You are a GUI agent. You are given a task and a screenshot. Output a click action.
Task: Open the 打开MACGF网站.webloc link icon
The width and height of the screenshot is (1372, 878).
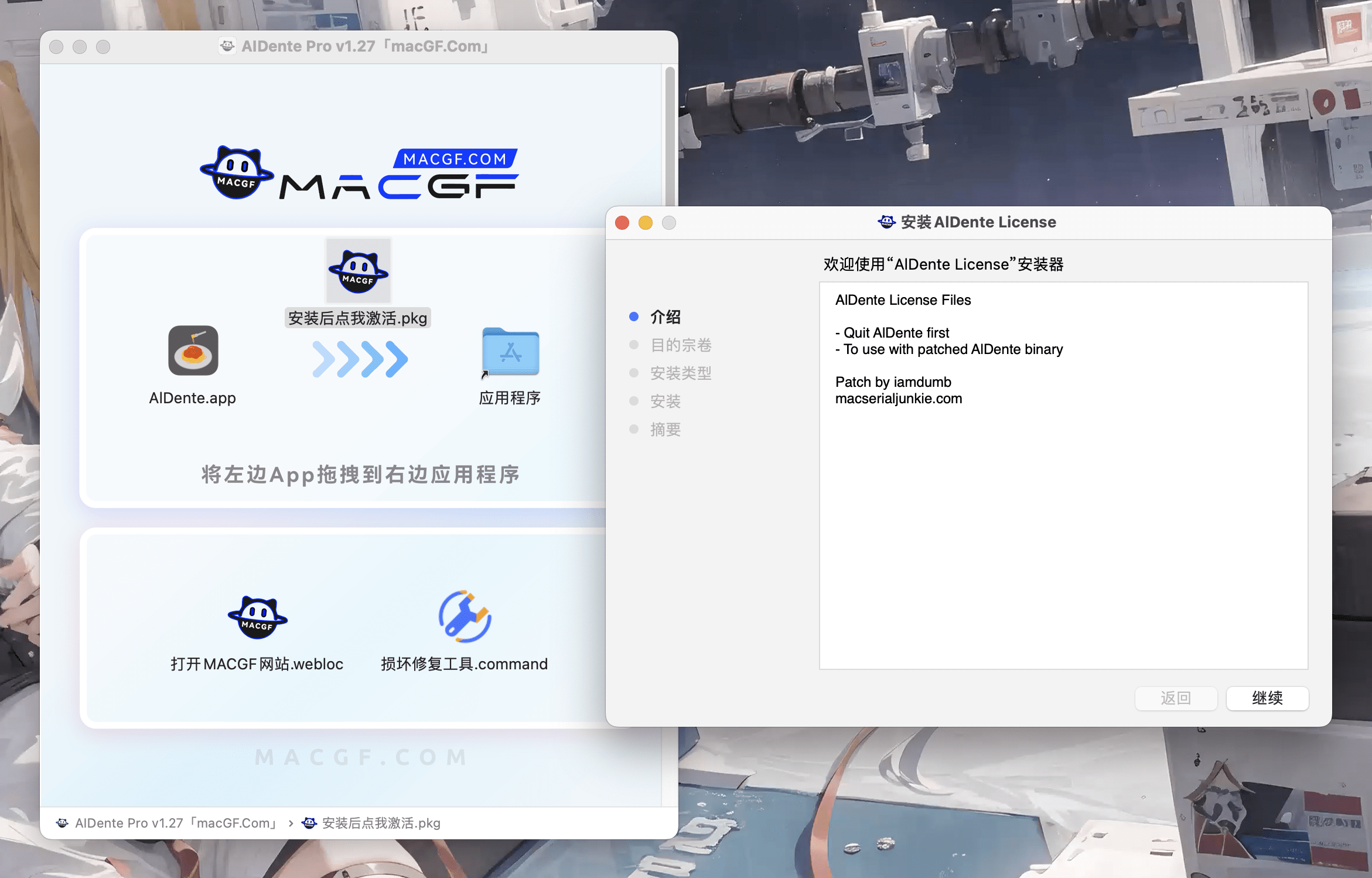[258, 617]
